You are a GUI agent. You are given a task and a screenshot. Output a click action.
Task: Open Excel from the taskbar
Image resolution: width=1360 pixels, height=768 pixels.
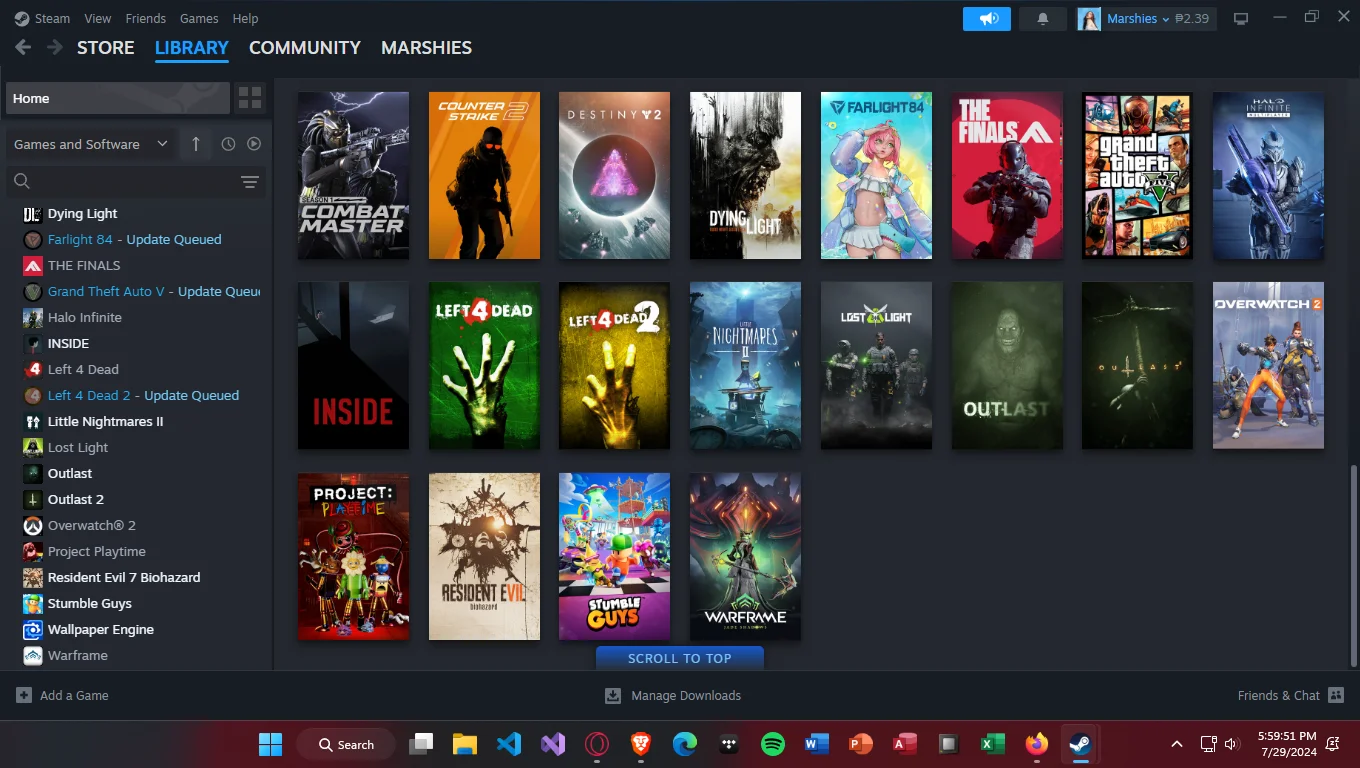click(992, 744)
